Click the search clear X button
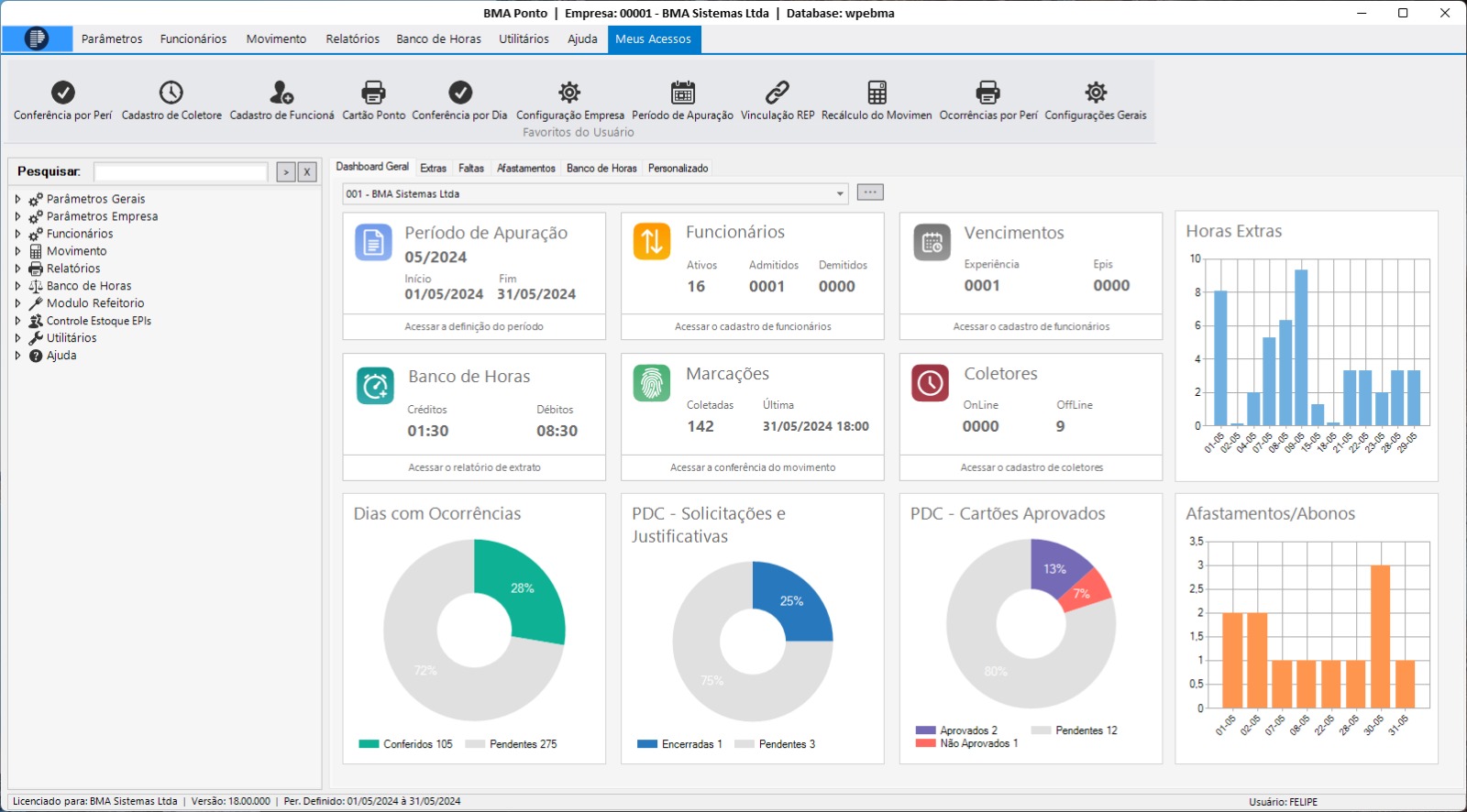The width and height of the screenshot is (1467, 812). click(x=307, y=172)
